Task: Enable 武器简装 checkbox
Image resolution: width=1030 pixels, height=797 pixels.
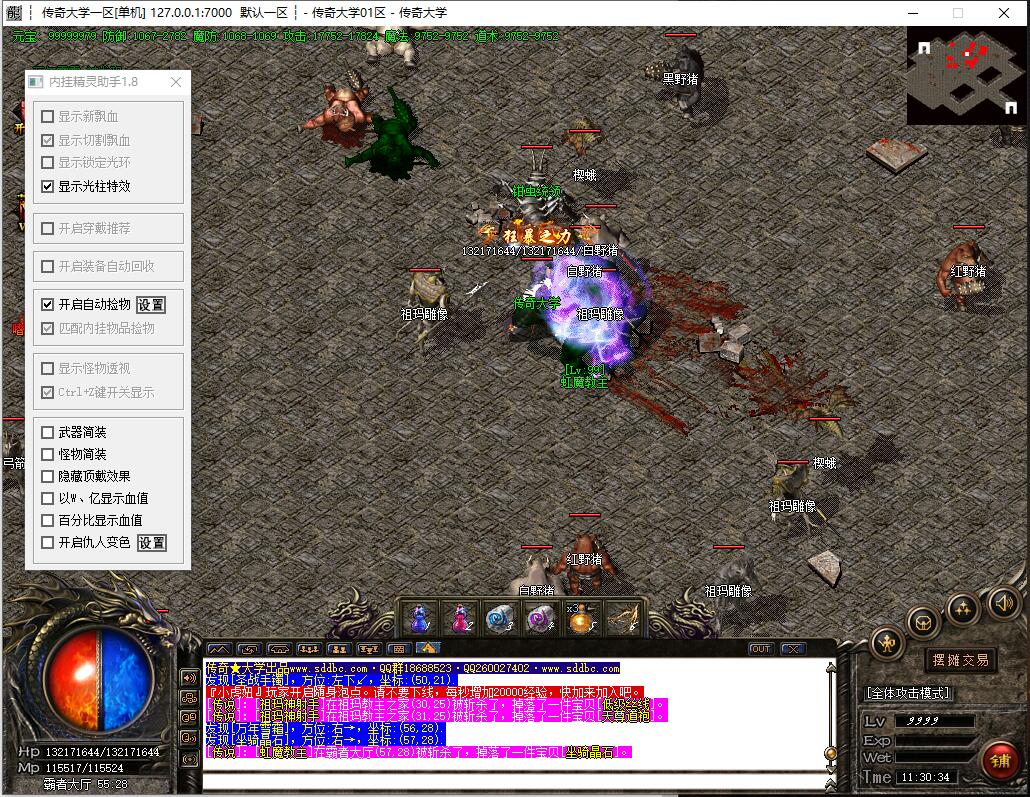Action: 47,432
